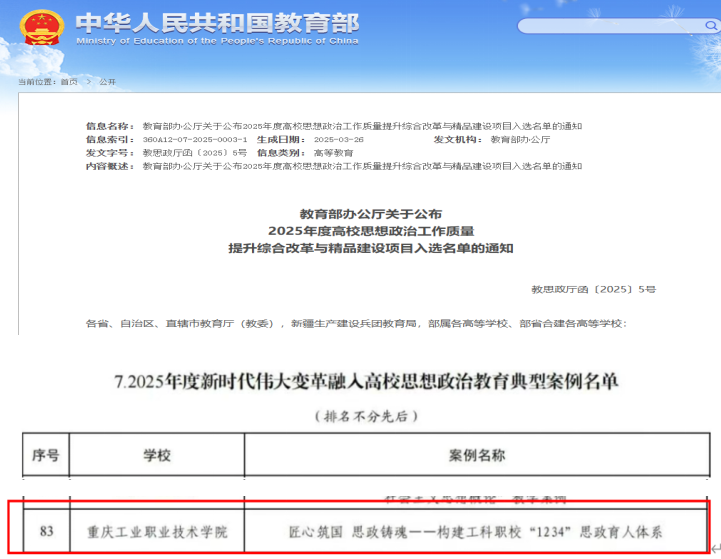Click heading line 提升综合改革与精品建设项目入选名单的通知
721x559 pixels.
tap(371, 248)
